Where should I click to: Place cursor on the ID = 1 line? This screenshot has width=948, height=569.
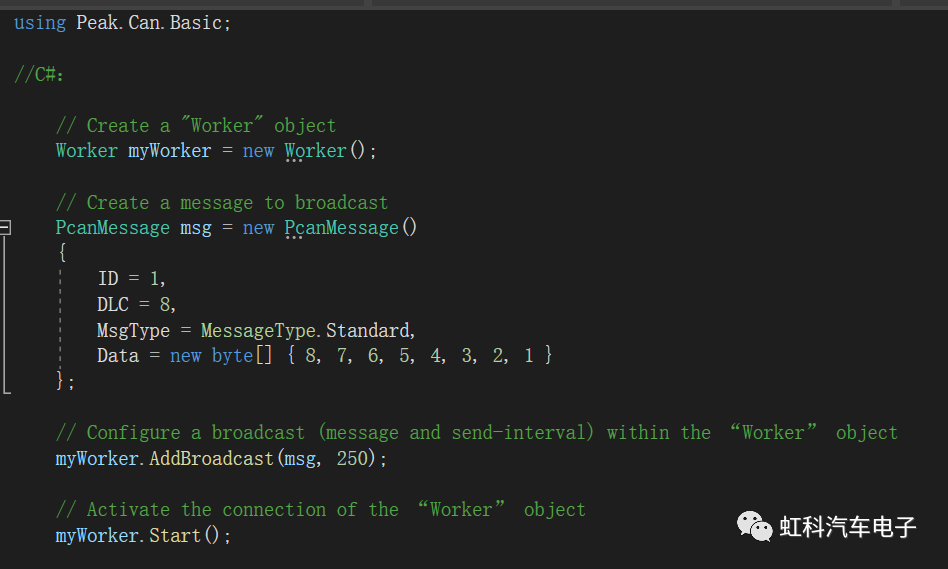tap(132, 279)
